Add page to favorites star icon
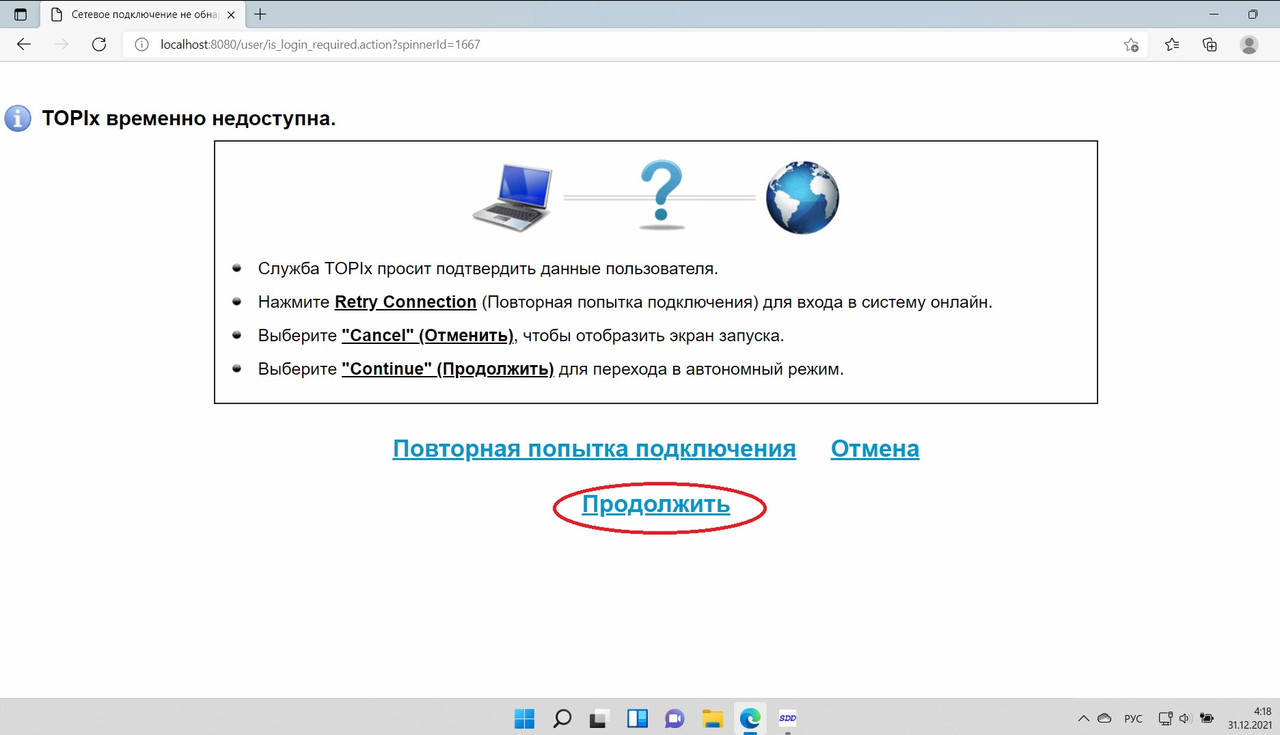The image size is (1280, 735). [1131, 44]
